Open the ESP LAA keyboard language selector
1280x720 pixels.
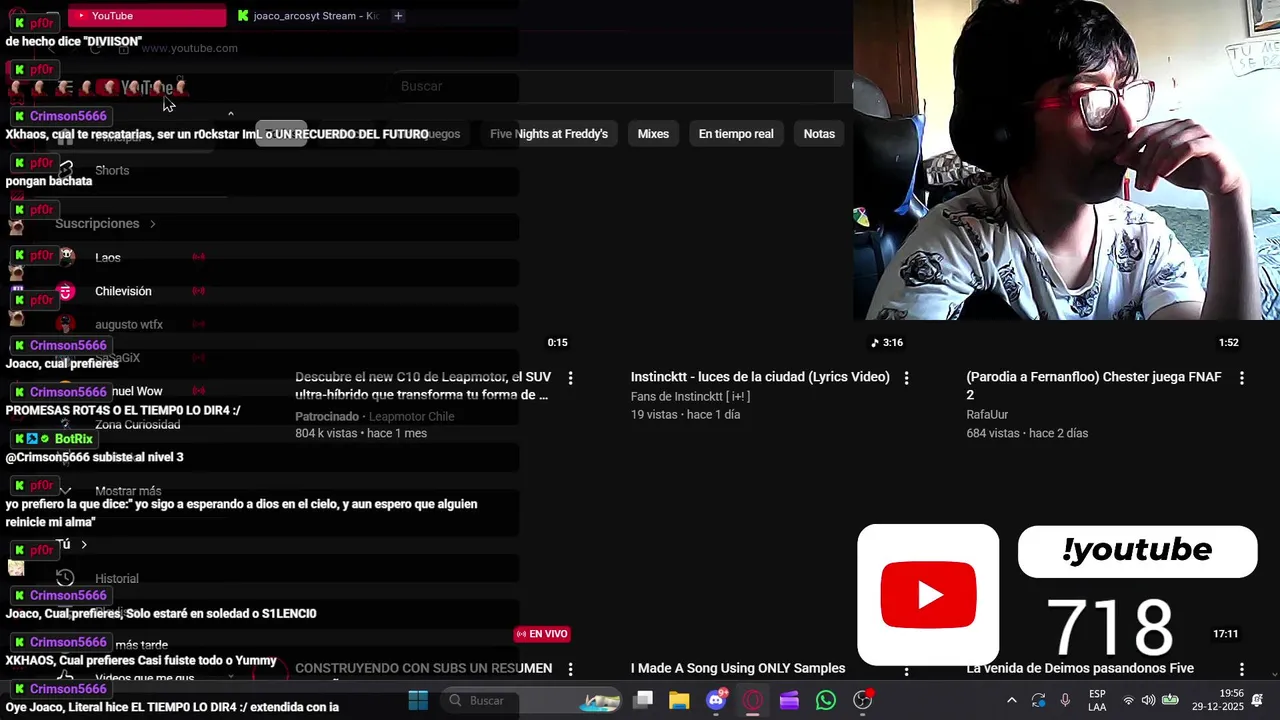click(x=1097, y=701)
